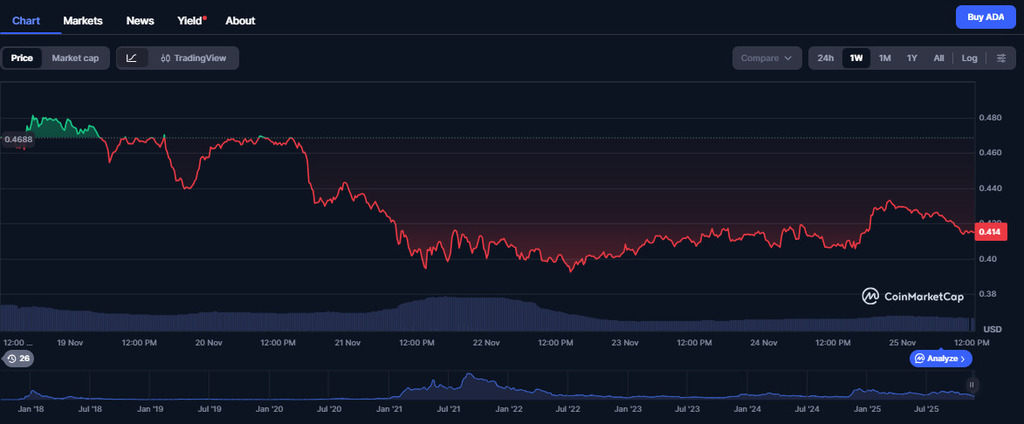Set time range to 1M
This screenshot has height=424, width=1024.
884,58
